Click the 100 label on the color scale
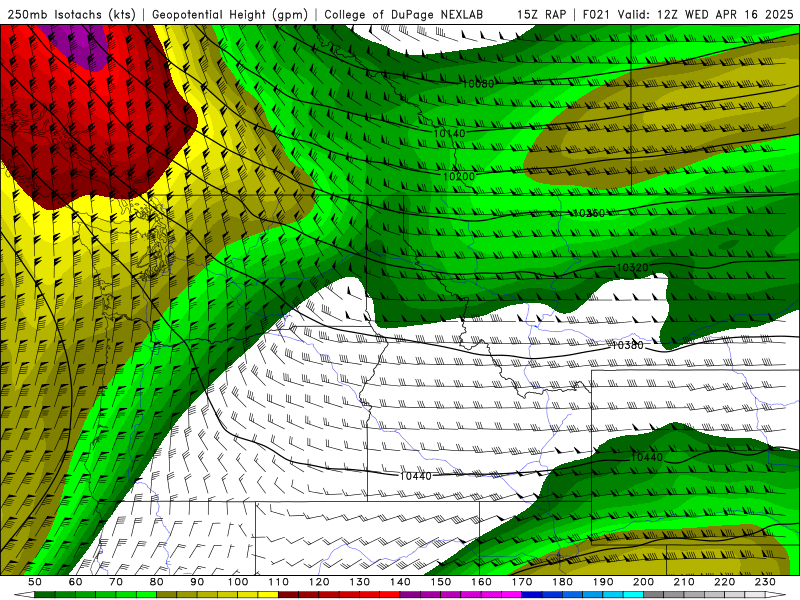 click(238, 582)
